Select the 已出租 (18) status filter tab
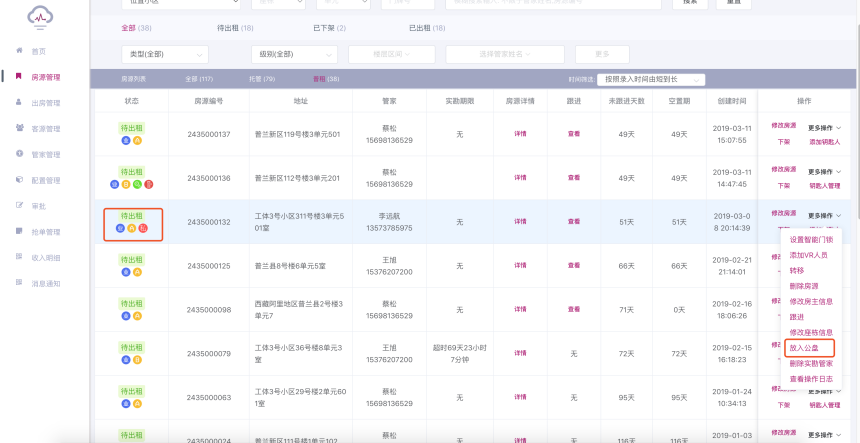The height and width of the screenshot is (443, 860). pos(427,28)
